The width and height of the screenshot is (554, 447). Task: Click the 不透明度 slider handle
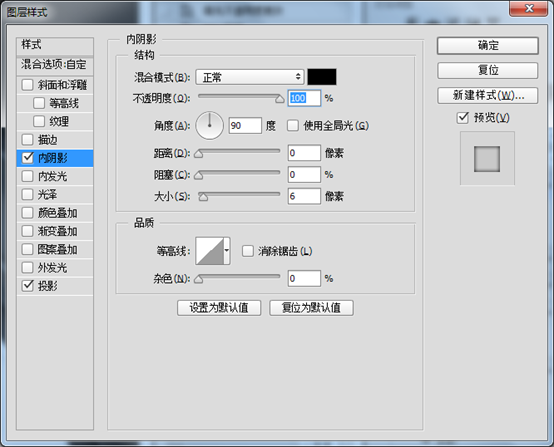click(279, 99)
